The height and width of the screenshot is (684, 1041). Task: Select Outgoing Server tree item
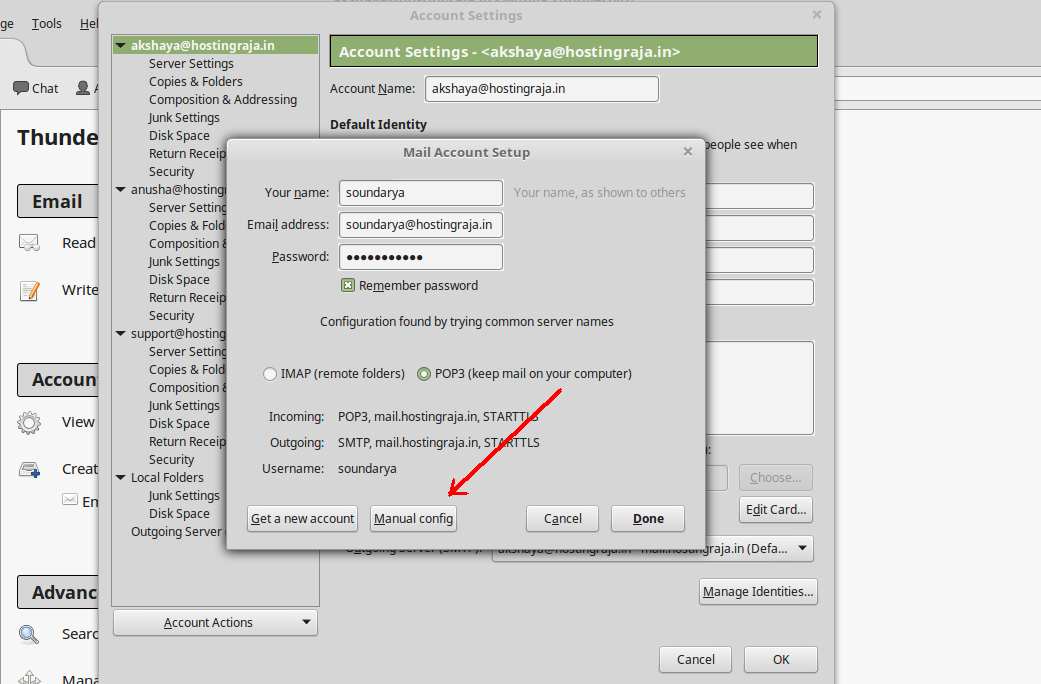[x=178, y=531]
